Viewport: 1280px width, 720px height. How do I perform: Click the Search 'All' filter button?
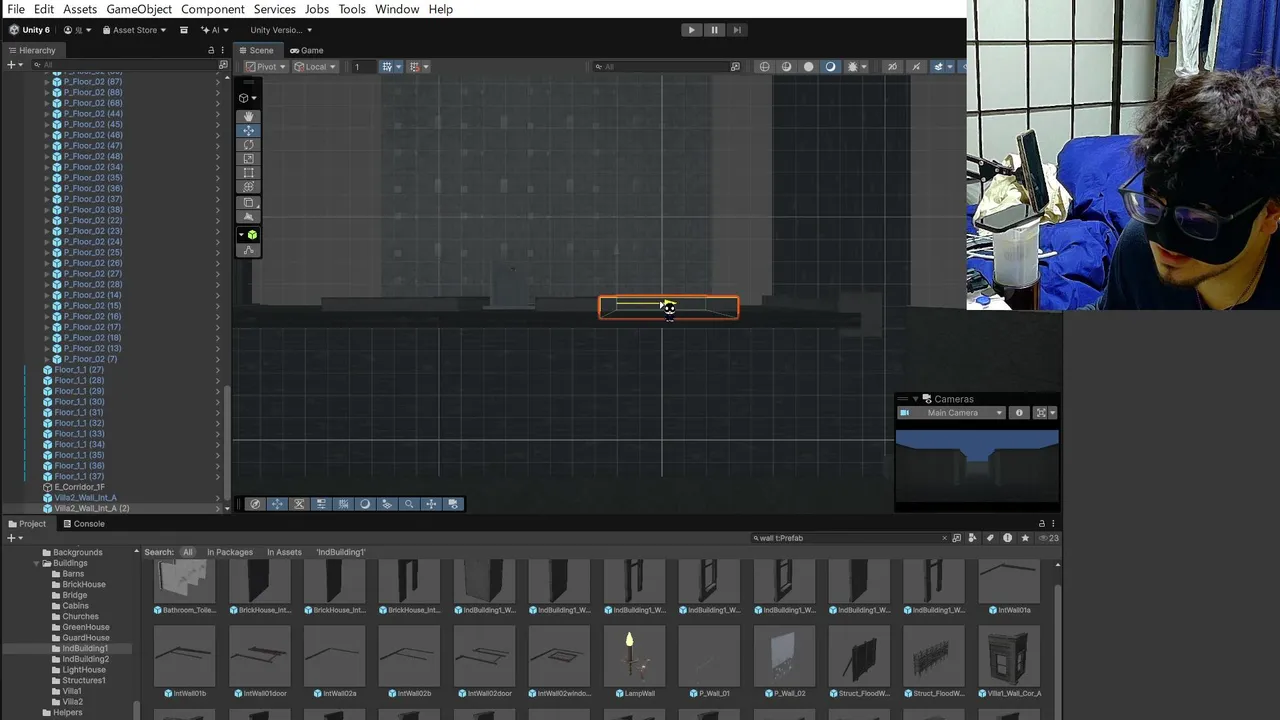[187, 552]
